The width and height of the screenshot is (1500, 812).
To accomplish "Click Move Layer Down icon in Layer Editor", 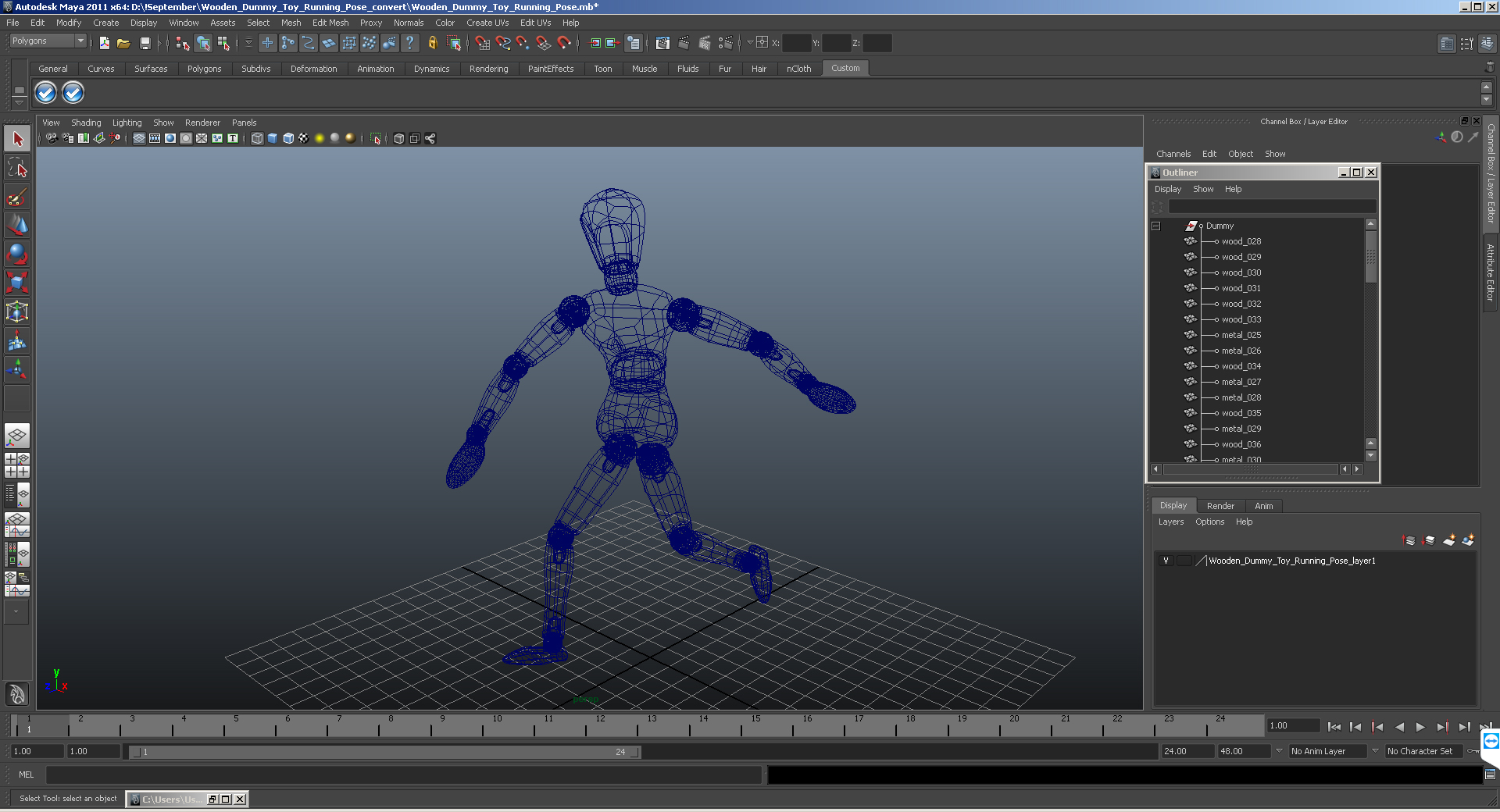I will tap(1429, 540).
